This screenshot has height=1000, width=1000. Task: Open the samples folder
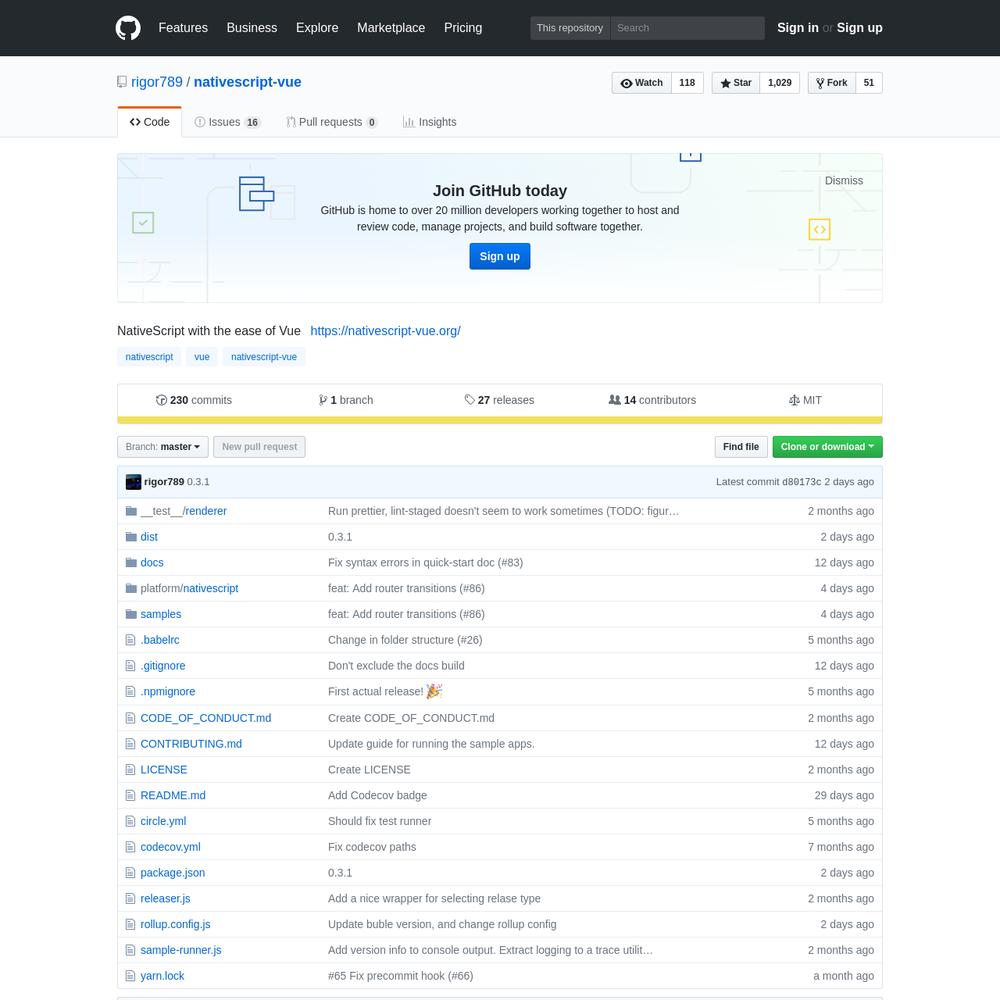tap(161, 614)
